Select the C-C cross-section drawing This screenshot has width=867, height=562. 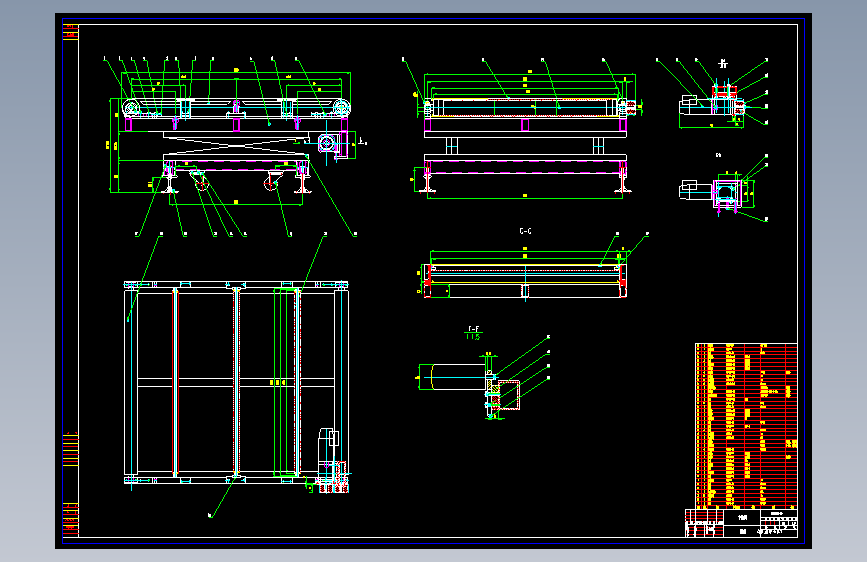pos(525,274)
